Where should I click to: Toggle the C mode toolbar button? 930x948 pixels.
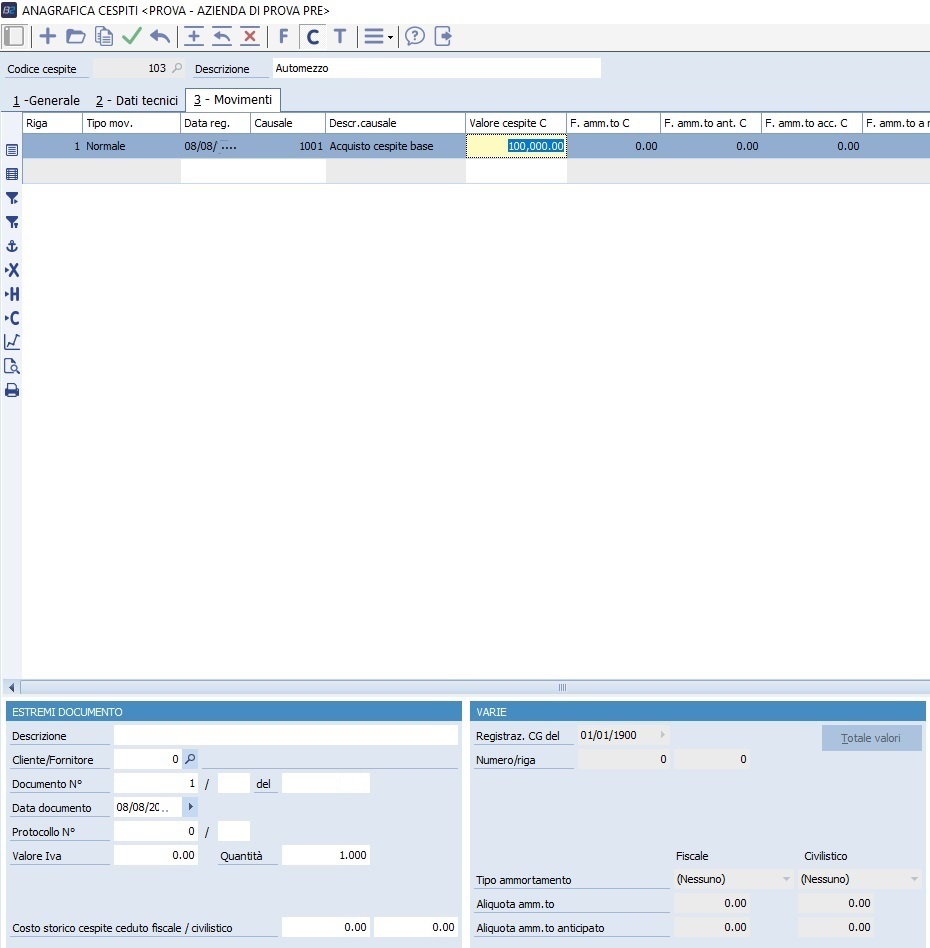click(x=312, y=37)
